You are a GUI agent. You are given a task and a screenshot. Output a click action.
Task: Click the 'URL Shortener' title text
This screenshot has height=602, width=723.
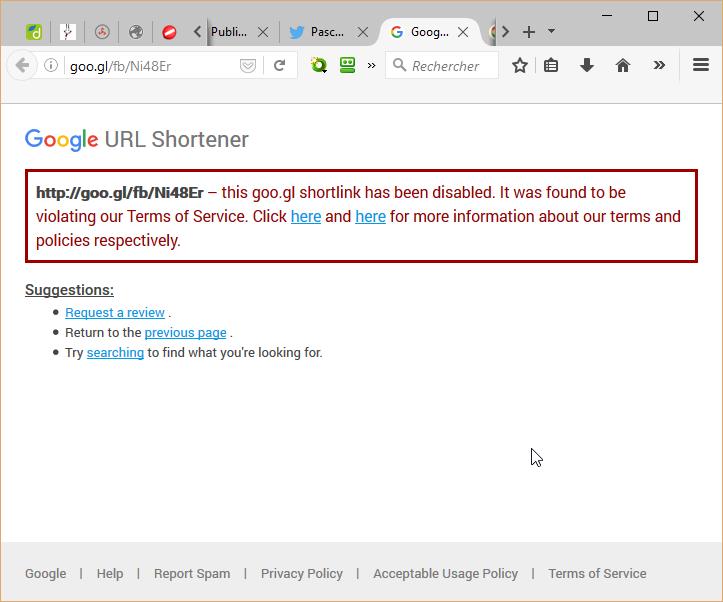(x=177, y=139)
